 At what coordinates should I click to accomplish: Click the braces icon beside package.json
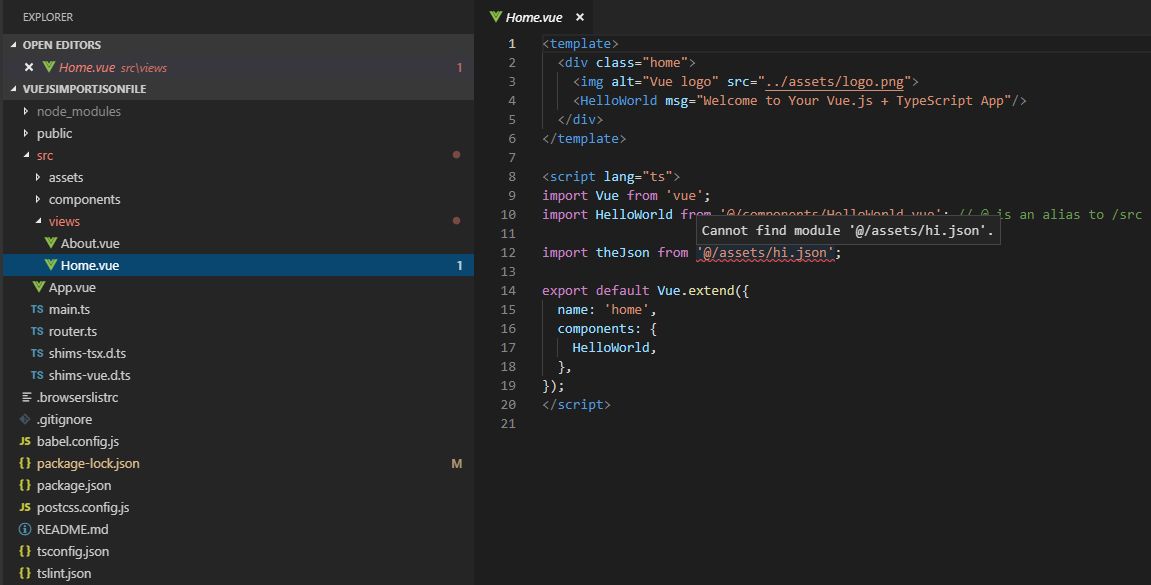pyautogui.click(x=25, y=485)
